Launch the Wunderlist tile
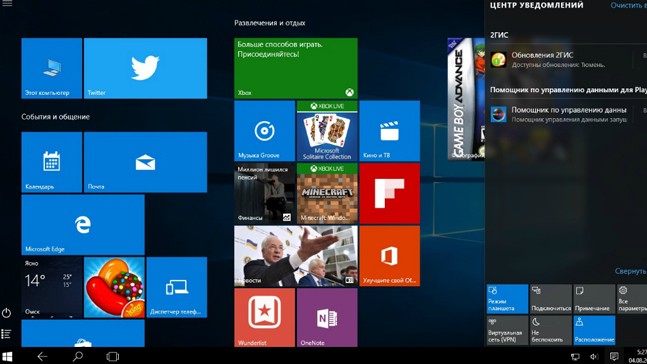This screenshot has width=647, height=364. point(264,317)
